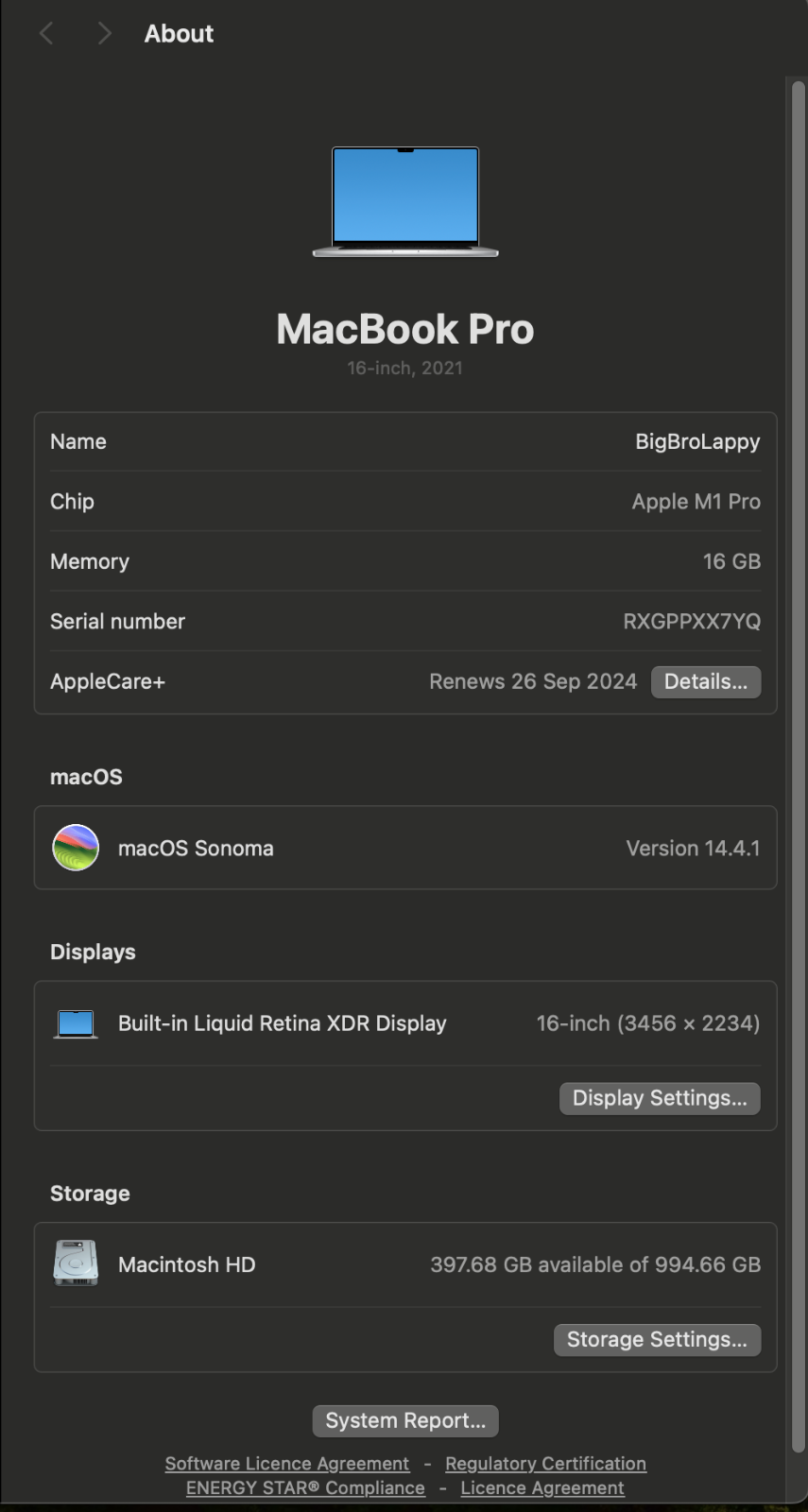Click the computer name BigBroLappy
This screenshot has width=808, height=1512.
[x=697, y=441]
